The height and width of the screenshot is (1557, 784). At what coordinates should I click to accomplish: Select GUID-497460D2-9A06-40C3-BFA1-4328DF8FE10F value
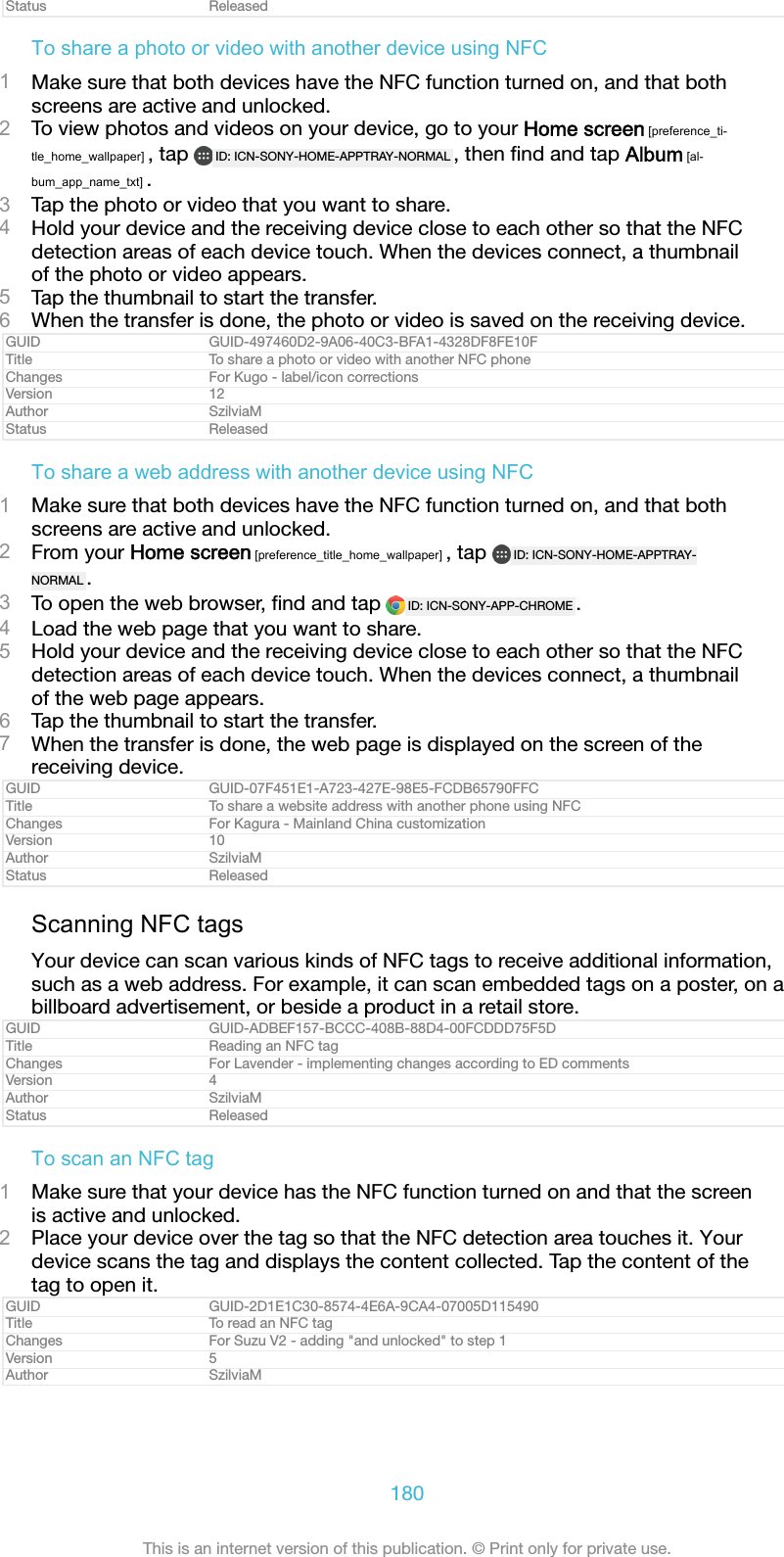[373, 342]
